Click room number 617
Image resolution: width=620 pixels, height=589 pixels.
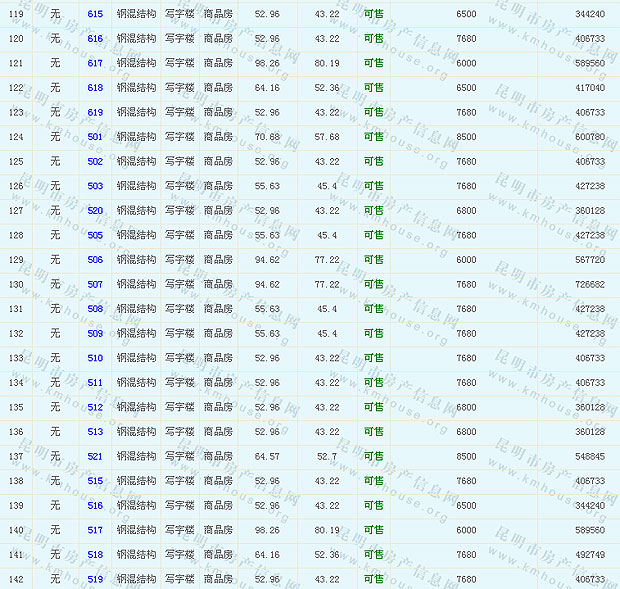pos(95,63)
